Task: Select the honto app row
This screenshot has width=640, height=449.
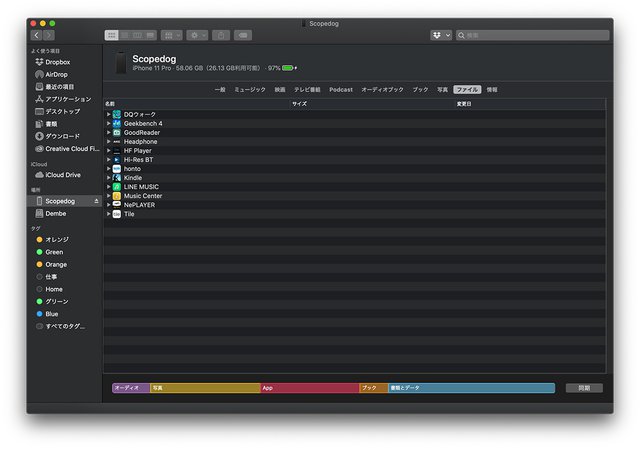Action: [355, 169]
